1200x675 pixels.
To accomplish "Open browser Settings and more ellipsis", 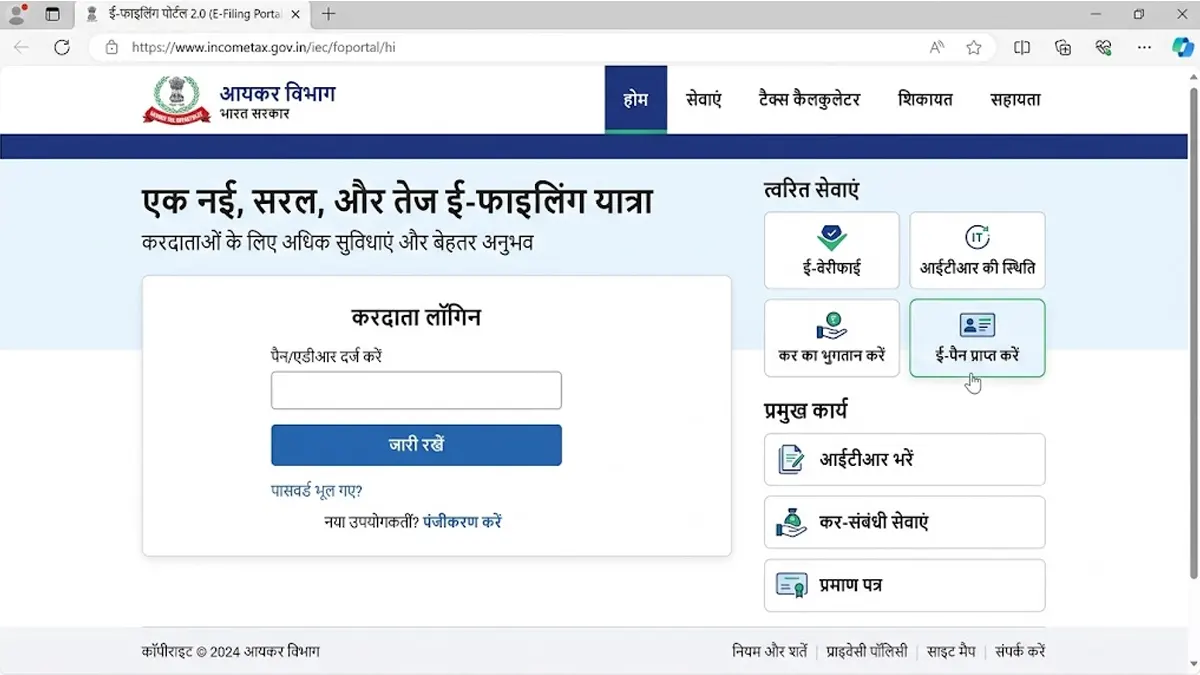I will coord(1145,47).
